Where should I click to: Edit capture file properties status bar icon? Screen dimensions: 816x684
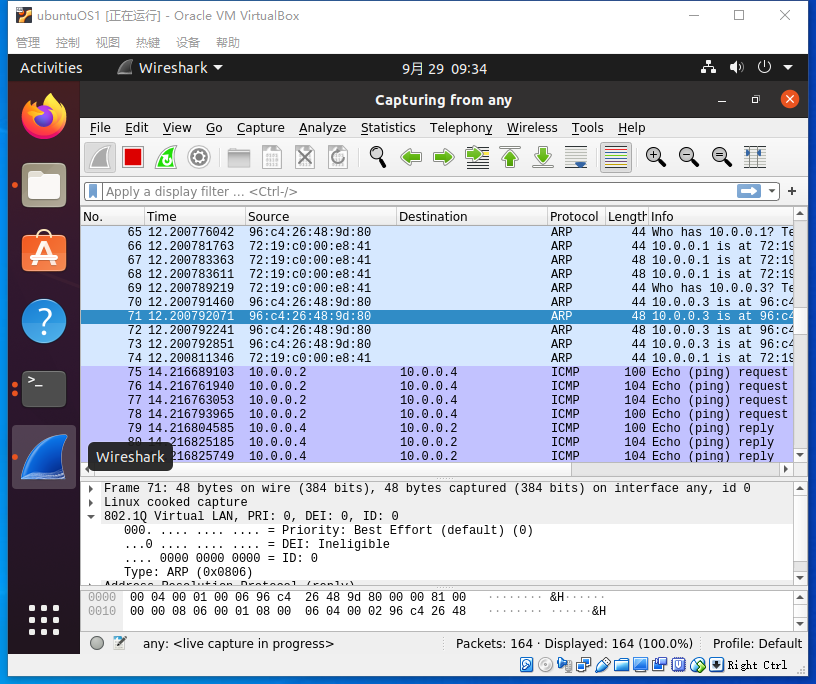[120, 643]
